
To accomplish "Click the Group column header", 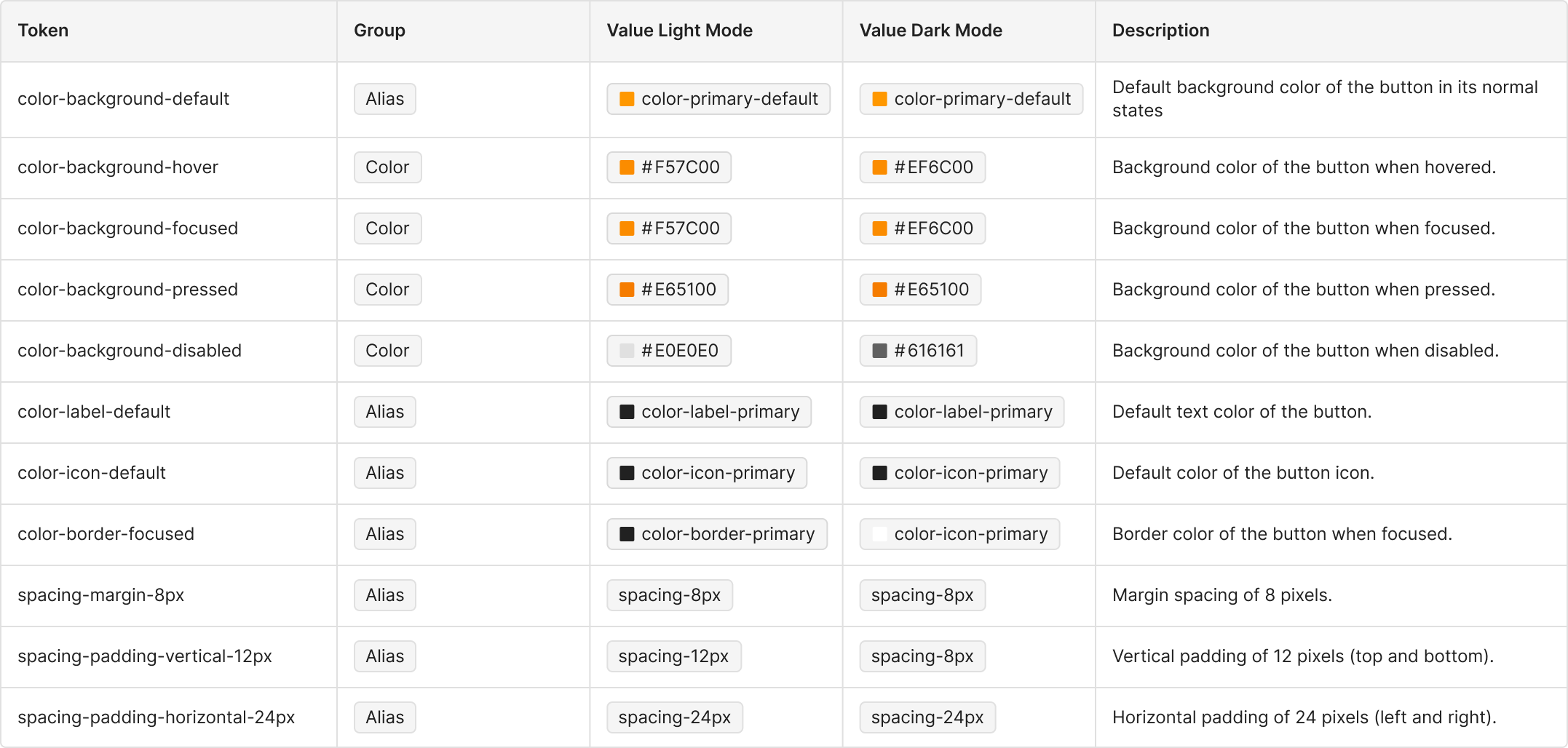I will pyautogui.click(x=379, y=31).
